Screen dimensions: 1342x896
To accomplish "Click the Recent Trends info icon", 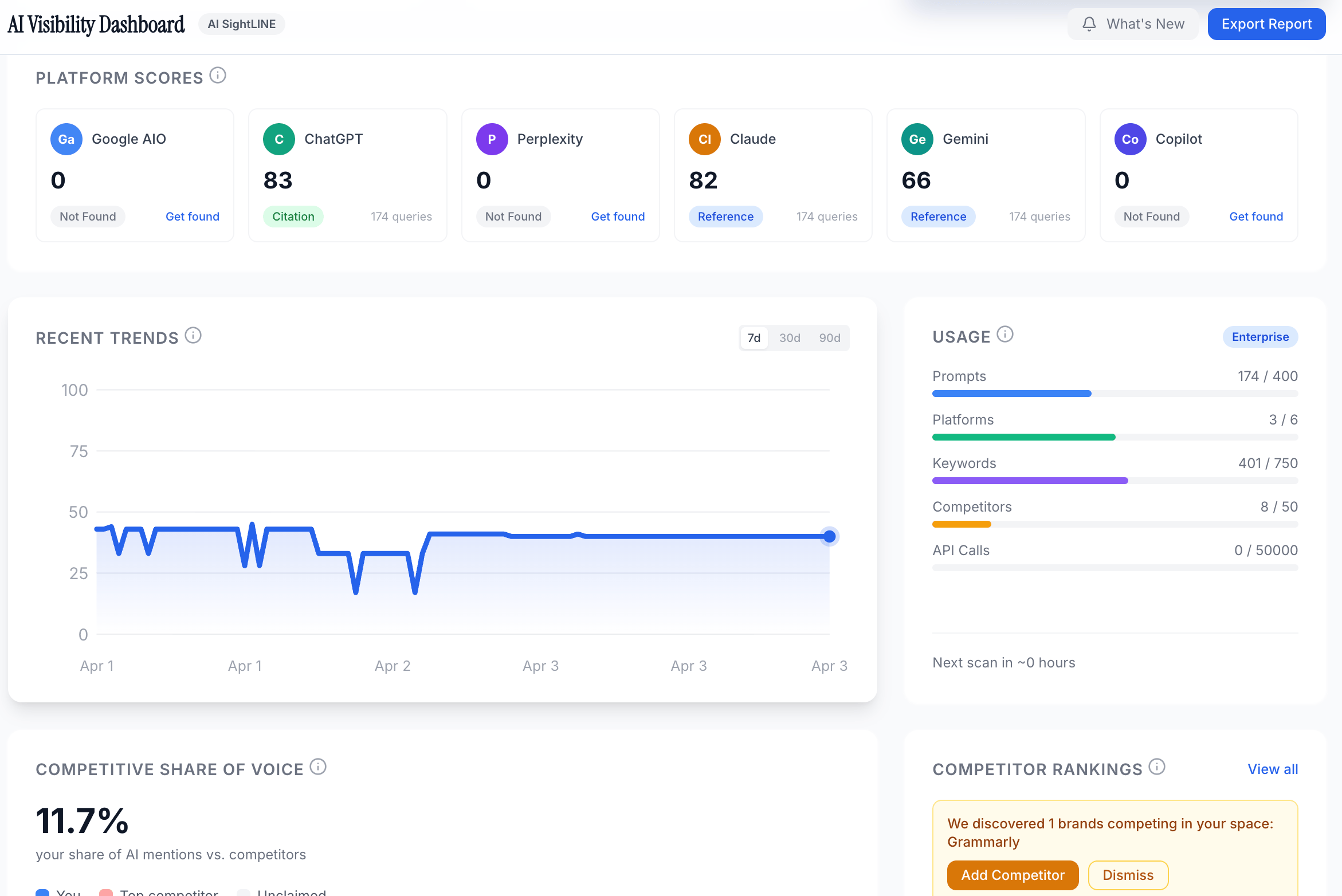I will [x=193, y=336].
